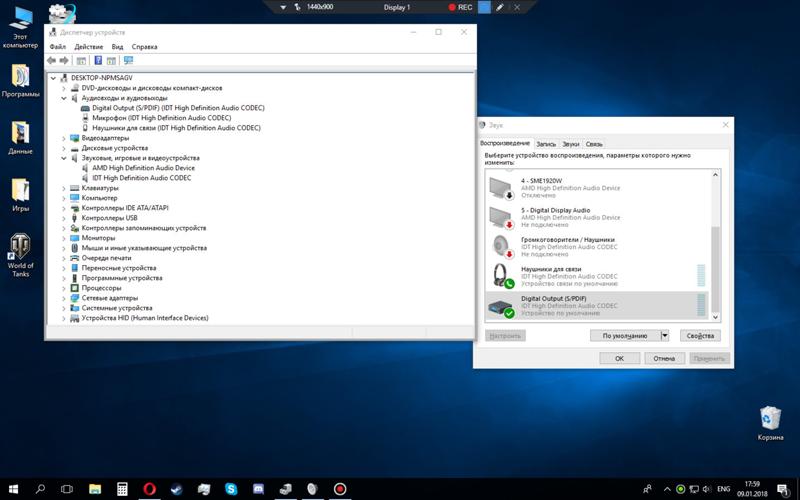Click the Сетевые адаптеры category icon
Screen dimensions: 800x500
click(x=74, y=298)
